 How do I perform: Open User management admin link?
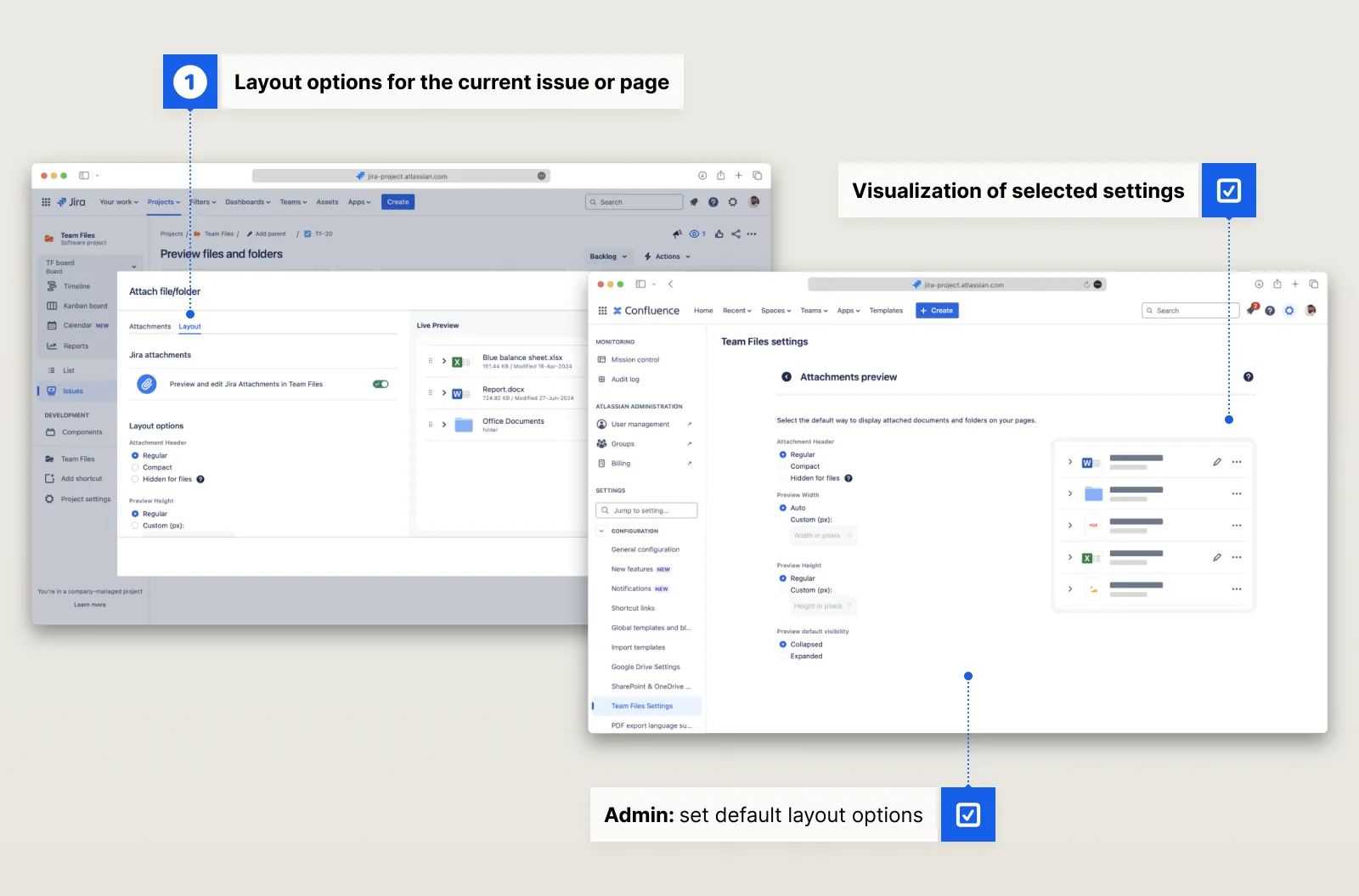pyautogui.click(x=640, y=425)
